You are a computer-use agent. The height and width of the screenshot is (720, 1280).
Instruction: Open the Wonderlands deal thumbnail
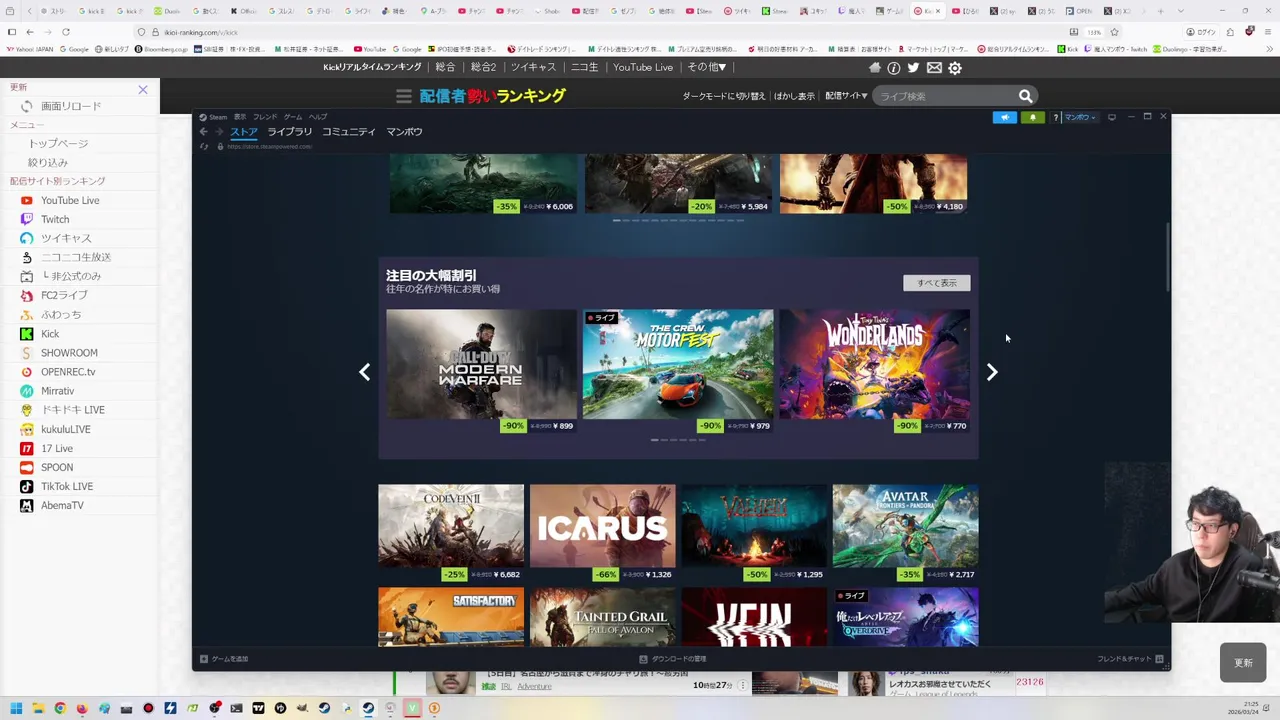[874, 363]
